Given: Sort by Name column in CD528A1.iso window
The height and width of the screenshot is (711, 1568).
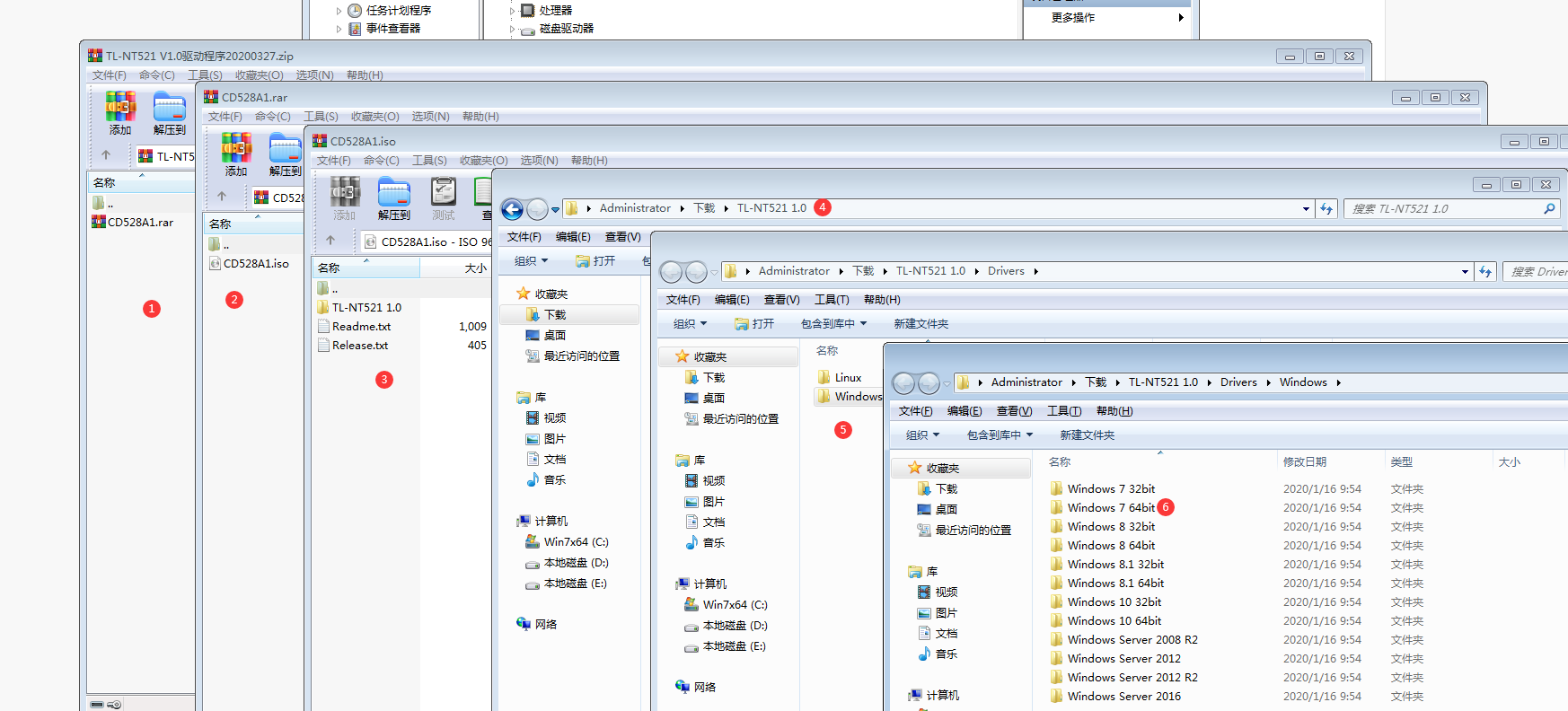Looking at the screenshot, I should click(366, 268).
